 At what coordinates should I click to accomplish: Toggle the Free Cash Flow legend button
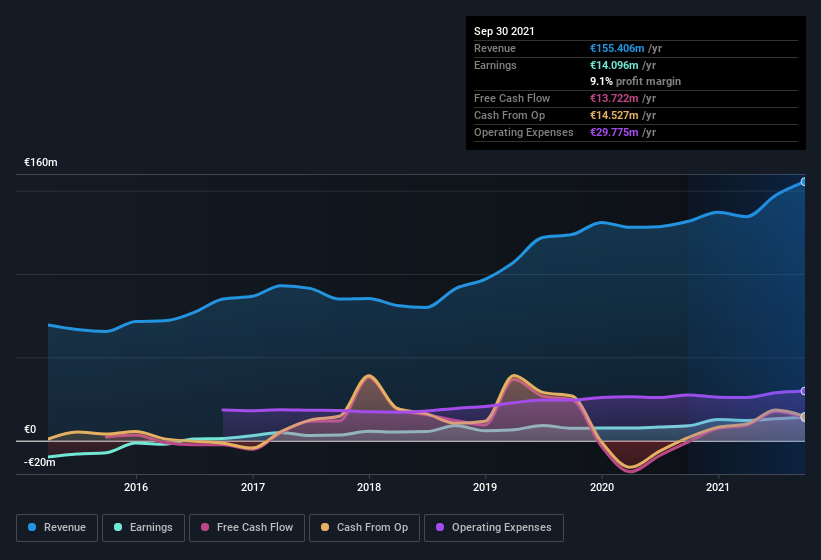click(247, 528)
